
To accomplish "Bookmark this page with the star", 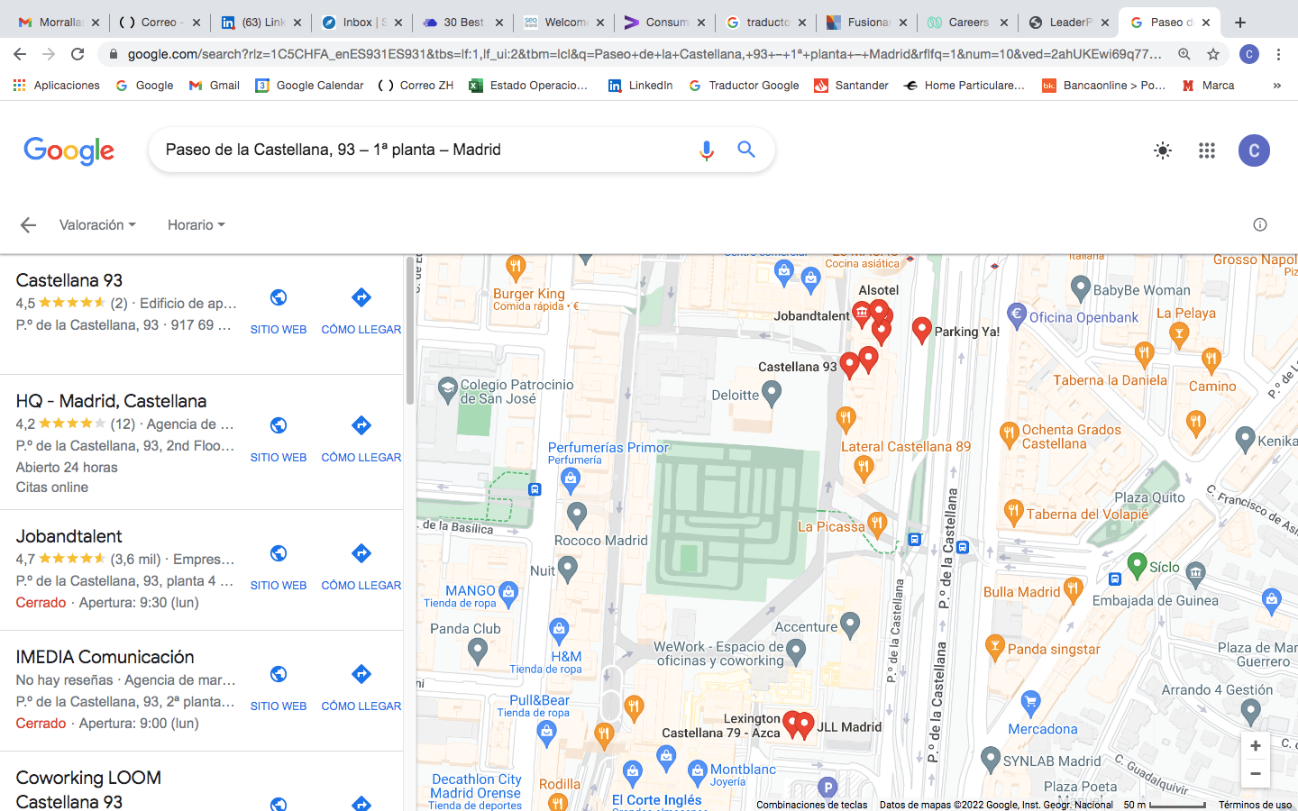I will pos(1213,54).
